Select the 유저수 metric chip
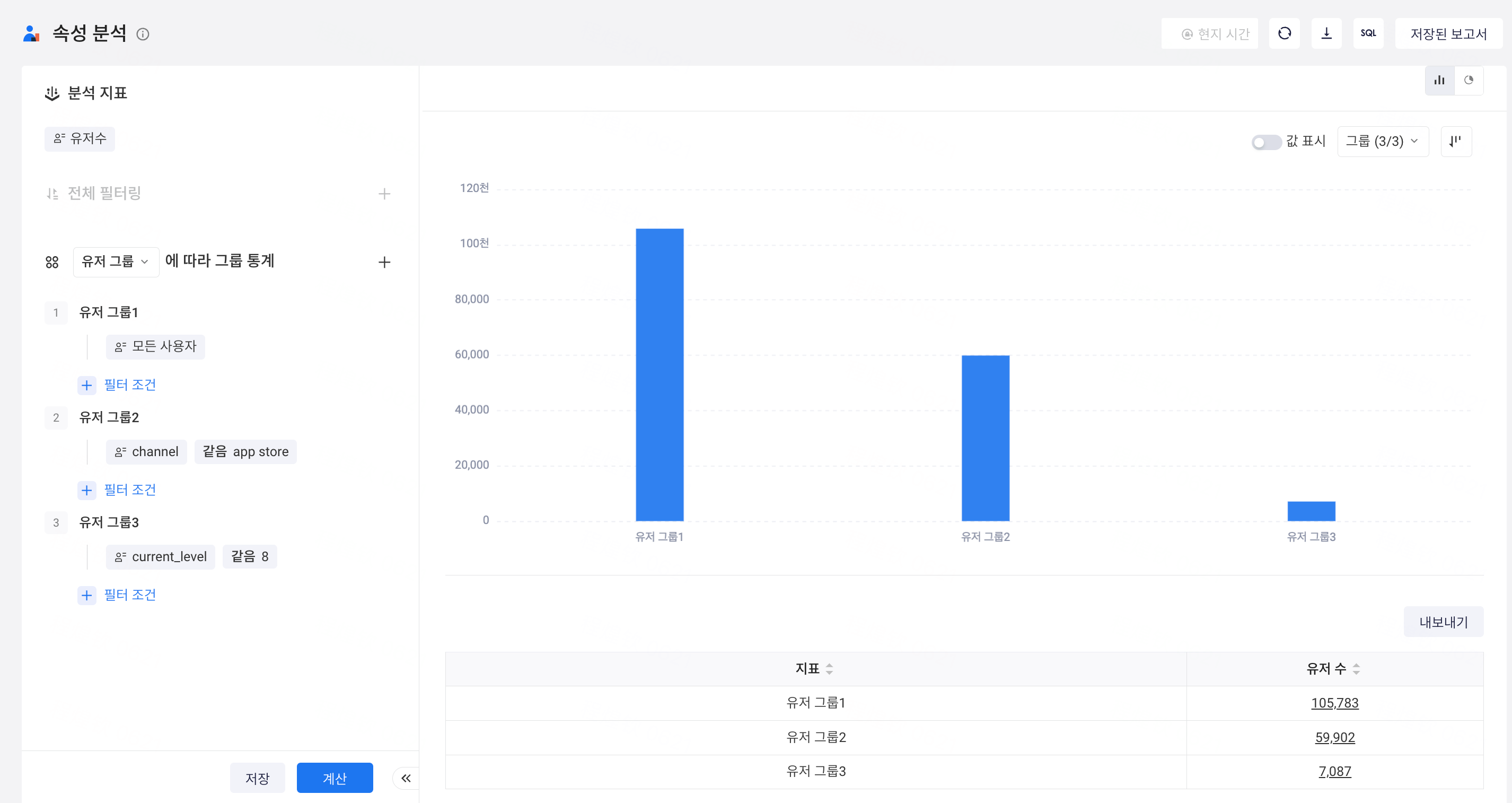 (x=80, y=138)
